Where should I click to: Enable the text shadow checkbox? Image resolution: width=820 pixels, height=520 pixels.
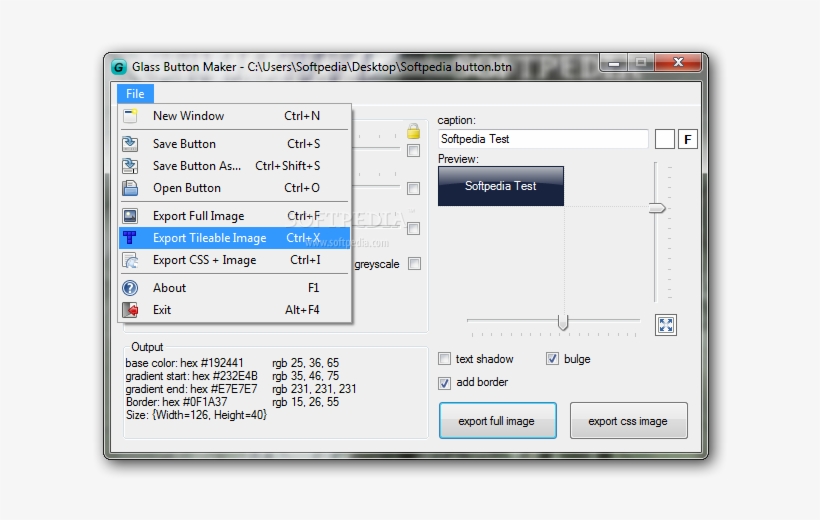[445, 359]
